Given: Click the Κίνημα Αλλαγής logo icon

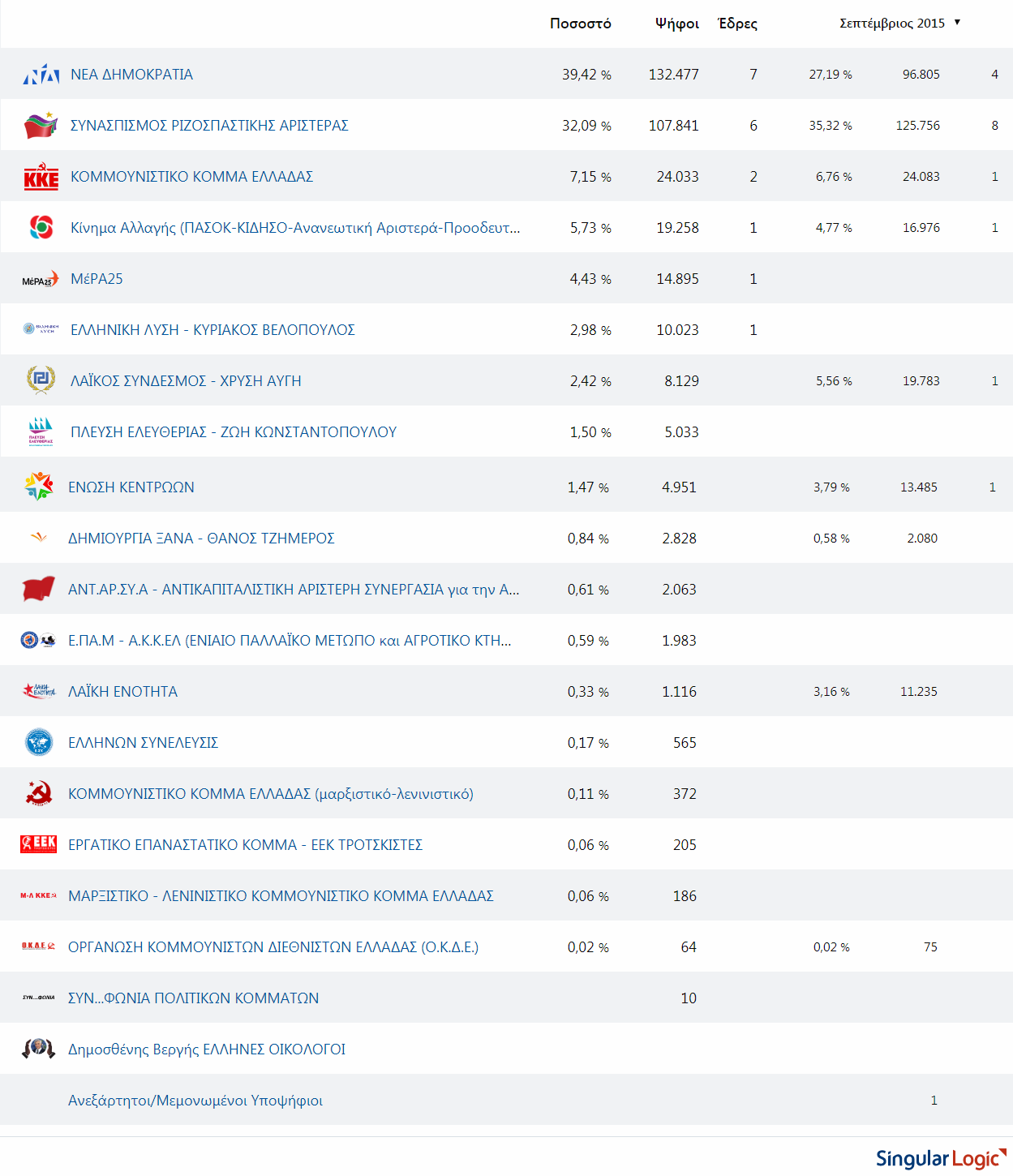Looking at the screenshot, I should (41, 228).
